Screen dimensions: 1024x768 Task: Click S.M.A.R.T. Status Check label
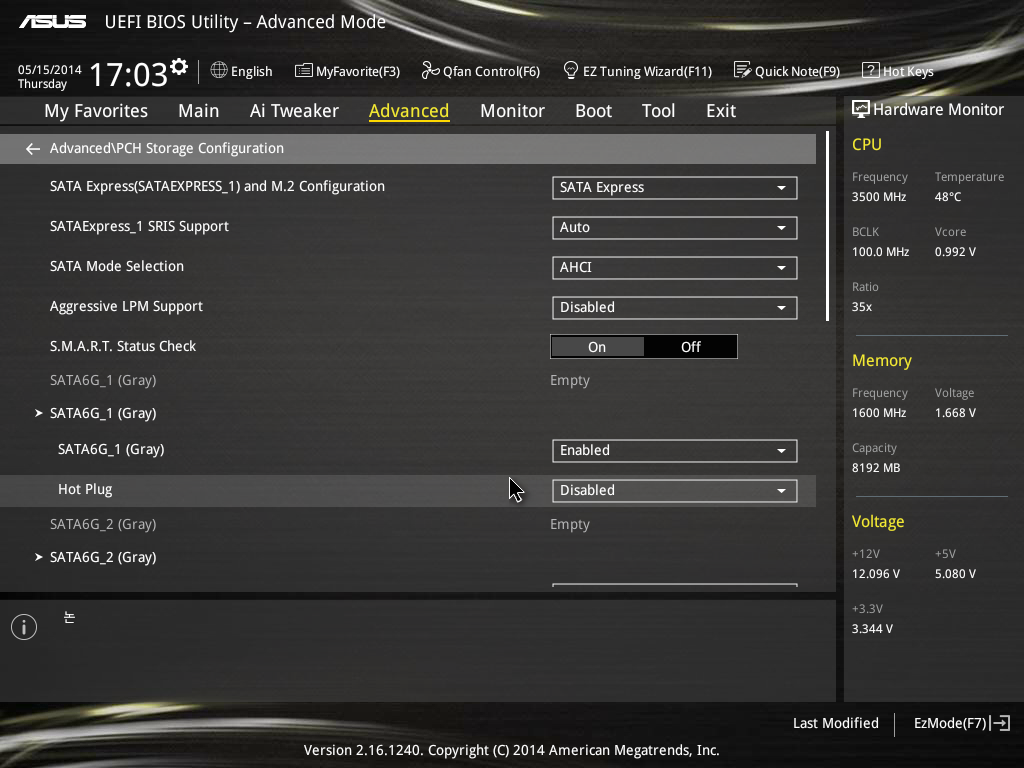point(123,346)
